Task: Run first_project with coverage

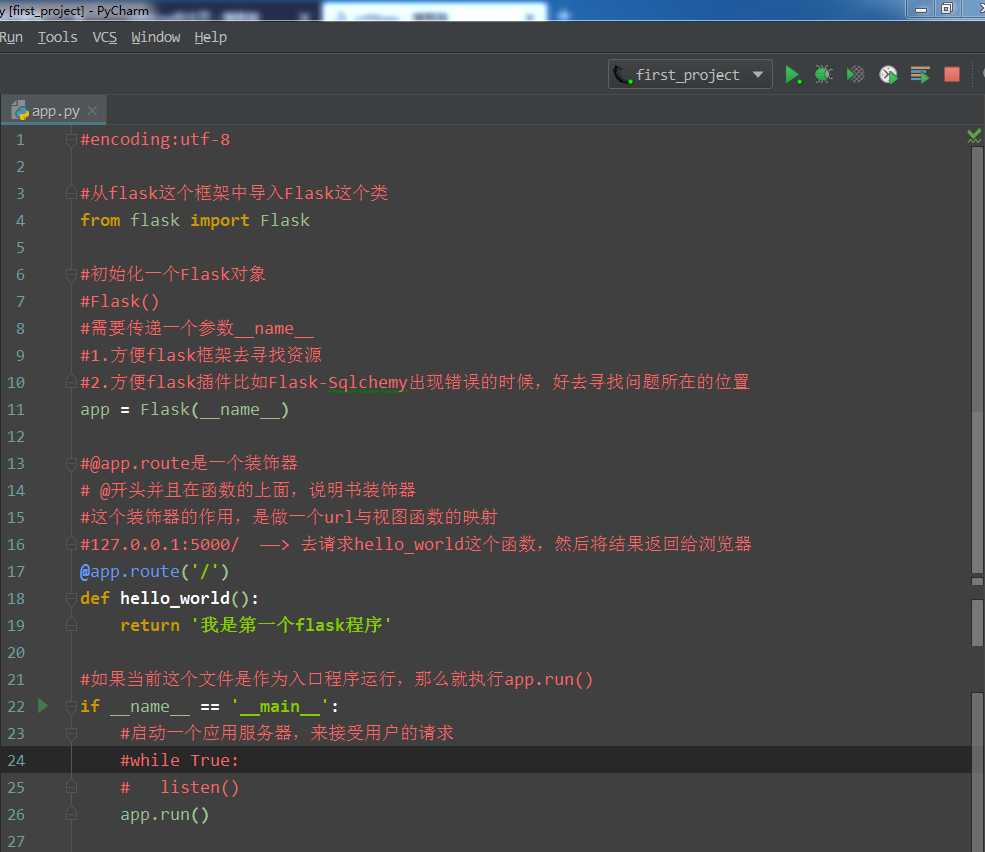Action: (x=855, y=75)
